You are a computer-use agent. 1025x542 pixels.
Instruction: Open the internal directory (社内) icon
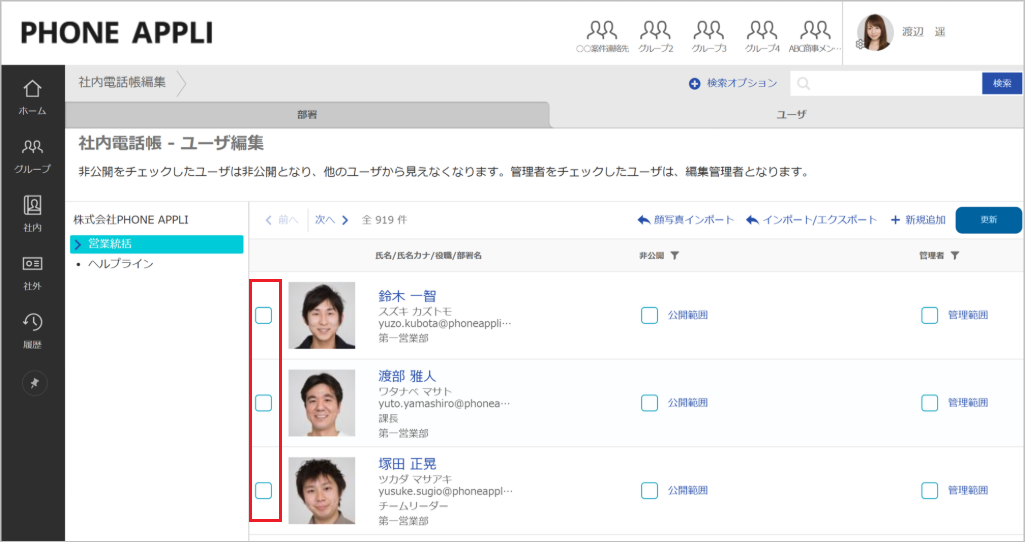[32, 212]
